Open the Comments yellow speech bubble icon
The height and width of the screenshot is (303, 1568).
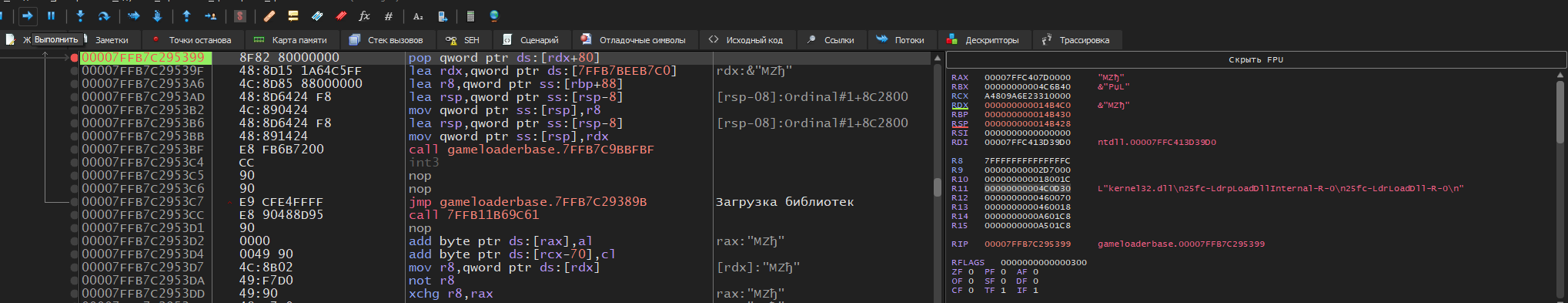click(293, 15)
